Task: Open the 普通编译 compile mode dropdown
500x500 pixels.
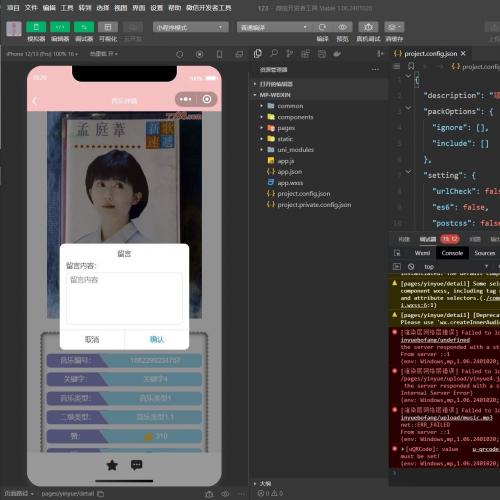Action: 273,27
